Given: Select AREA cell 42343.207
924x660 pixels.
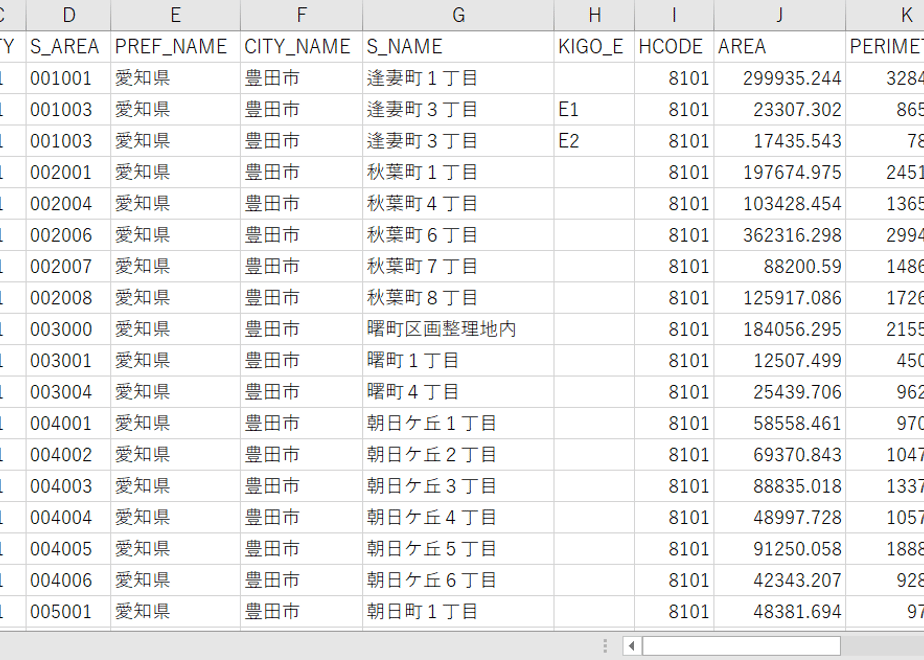Looking at the screenshot, I should [780, 580].
